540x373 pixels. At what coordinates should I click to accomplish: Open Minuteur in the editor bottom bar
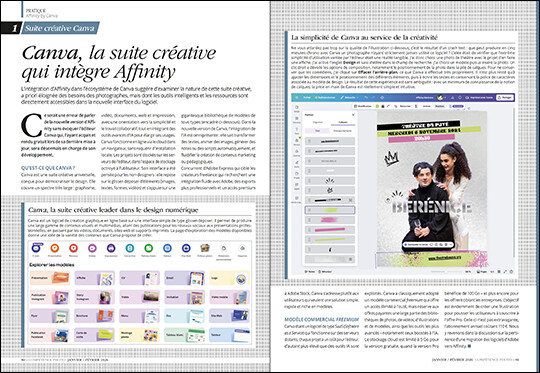coord(324,272)
